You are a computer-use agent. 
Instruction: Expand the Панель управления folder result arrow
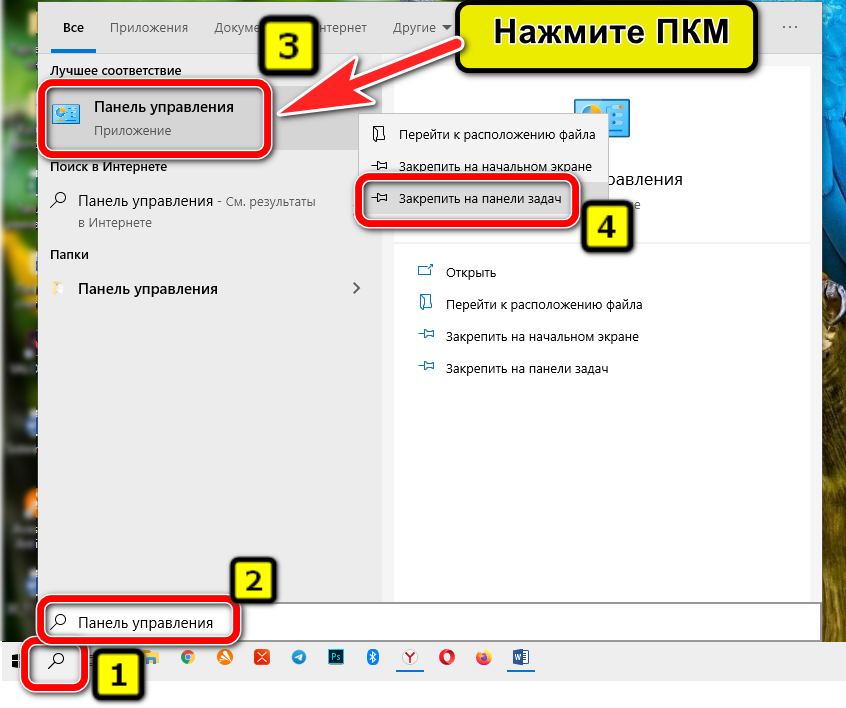[357, 289]
